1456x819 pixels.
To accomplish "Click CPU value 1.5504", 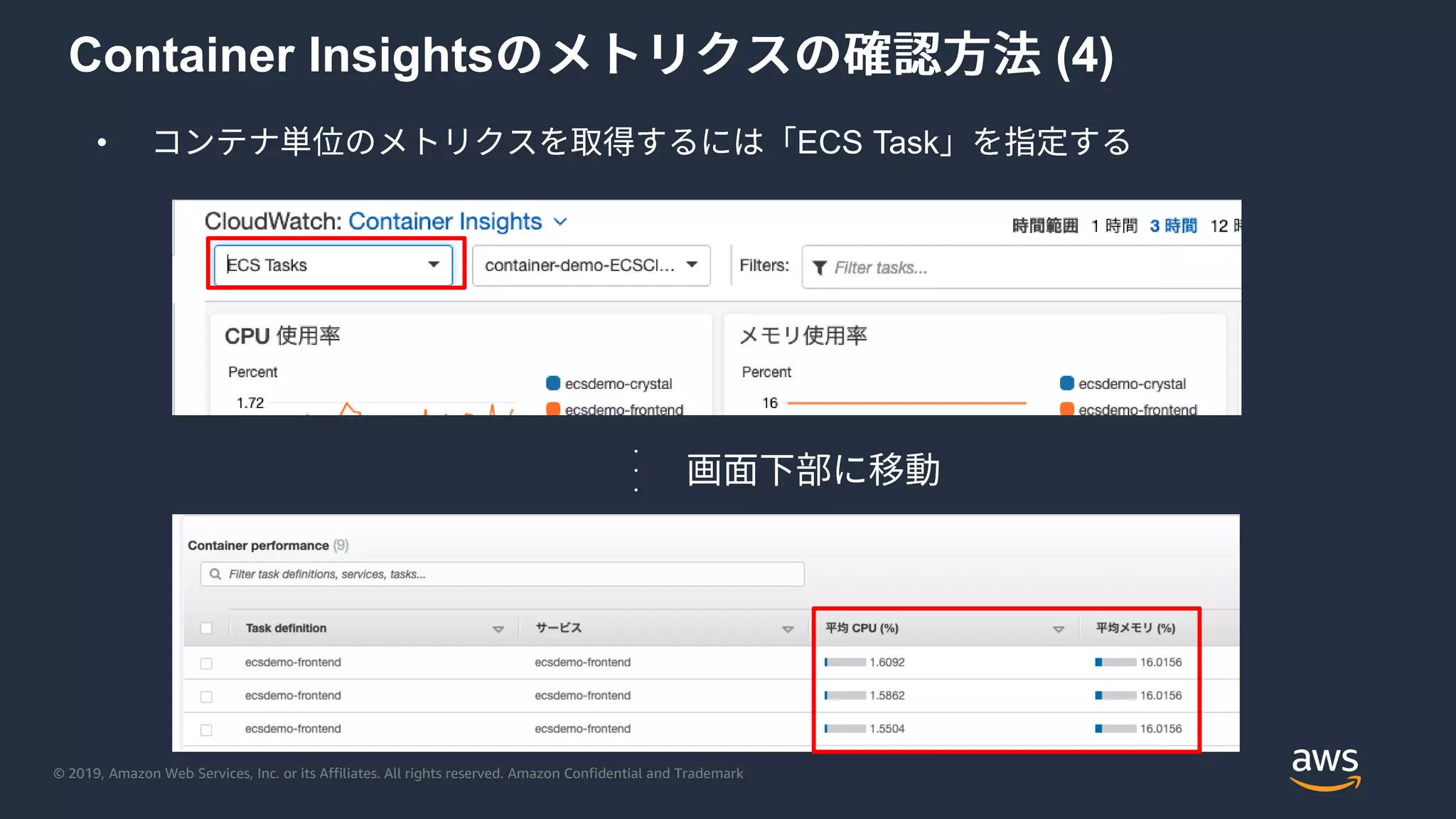I will click(887, 729).
